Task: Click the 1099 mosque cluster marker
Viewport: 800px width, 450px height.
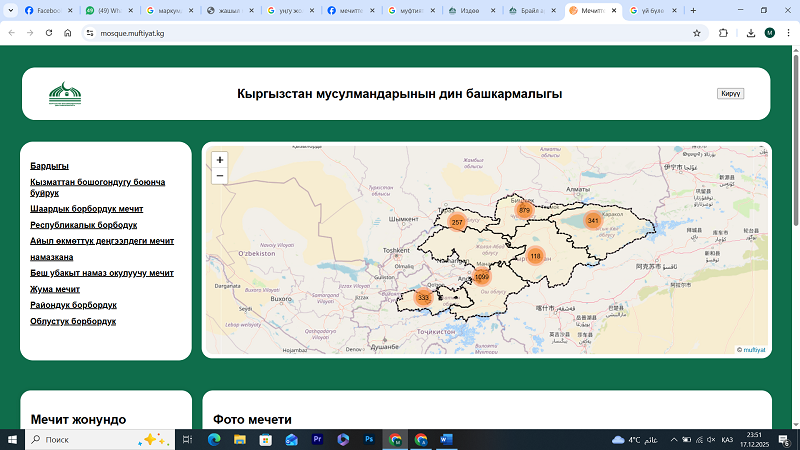Action: [x=481, y=277]
